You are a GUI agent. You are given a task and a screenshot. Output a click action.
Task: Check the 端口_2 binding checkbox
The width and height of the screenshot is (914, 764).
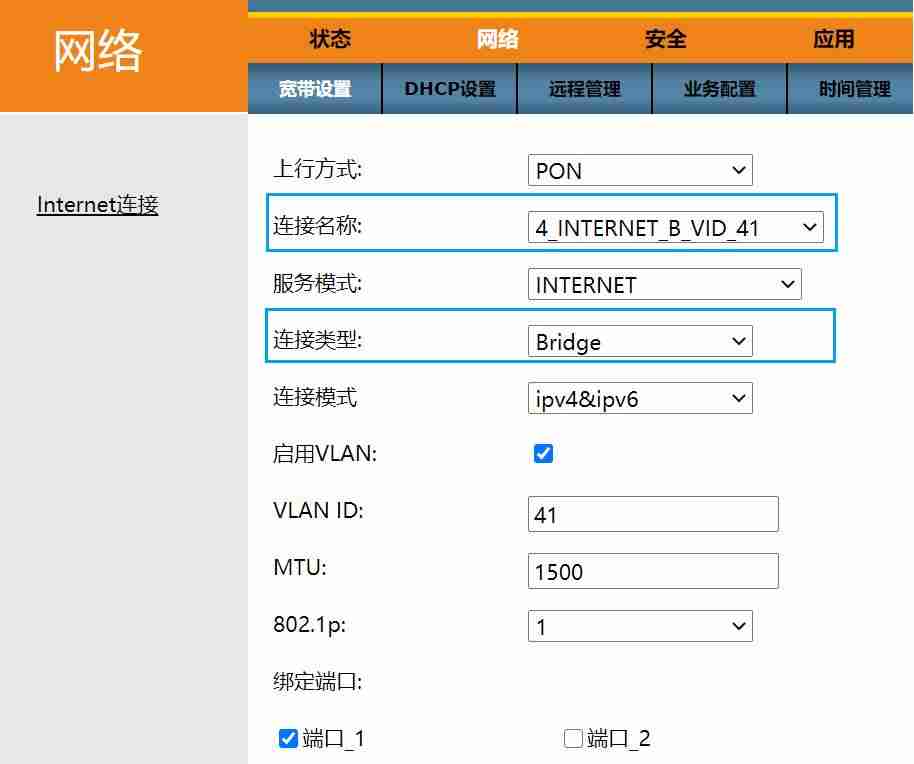[573, 738]
